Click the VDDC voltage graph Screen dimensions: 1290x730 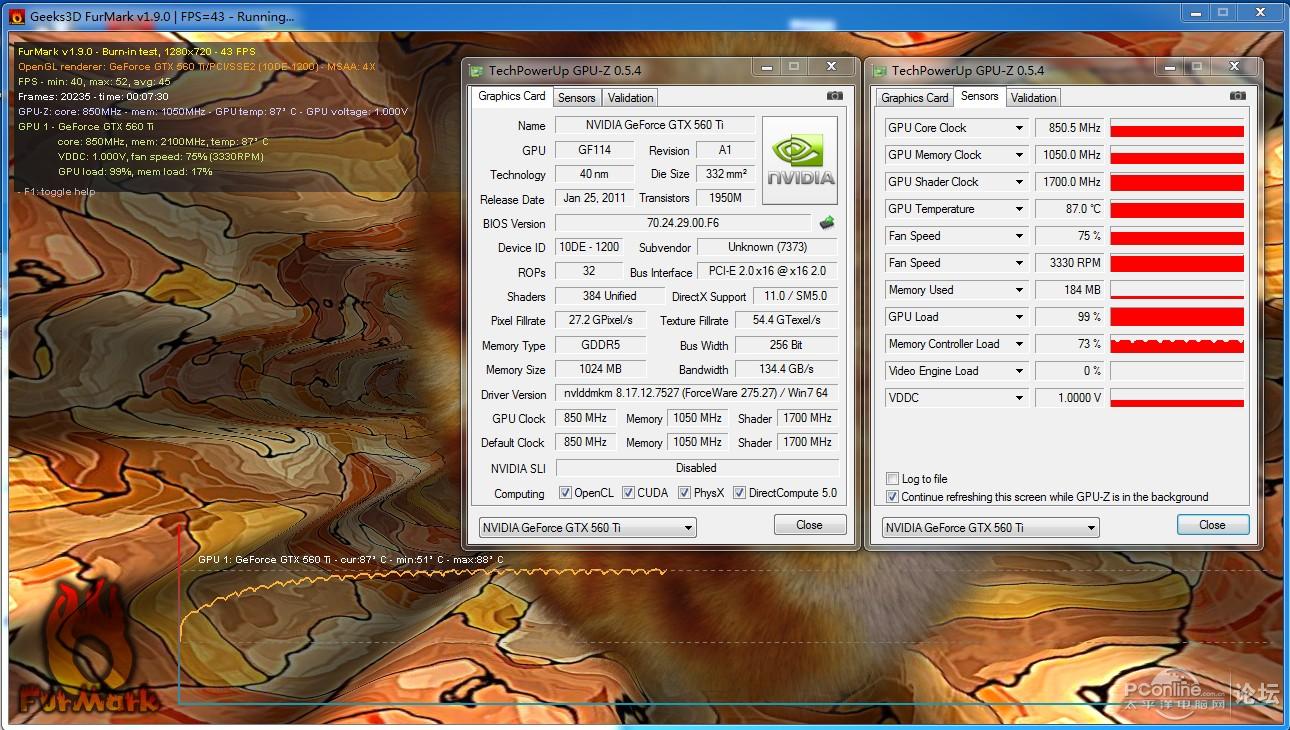tap(1177, 398)
